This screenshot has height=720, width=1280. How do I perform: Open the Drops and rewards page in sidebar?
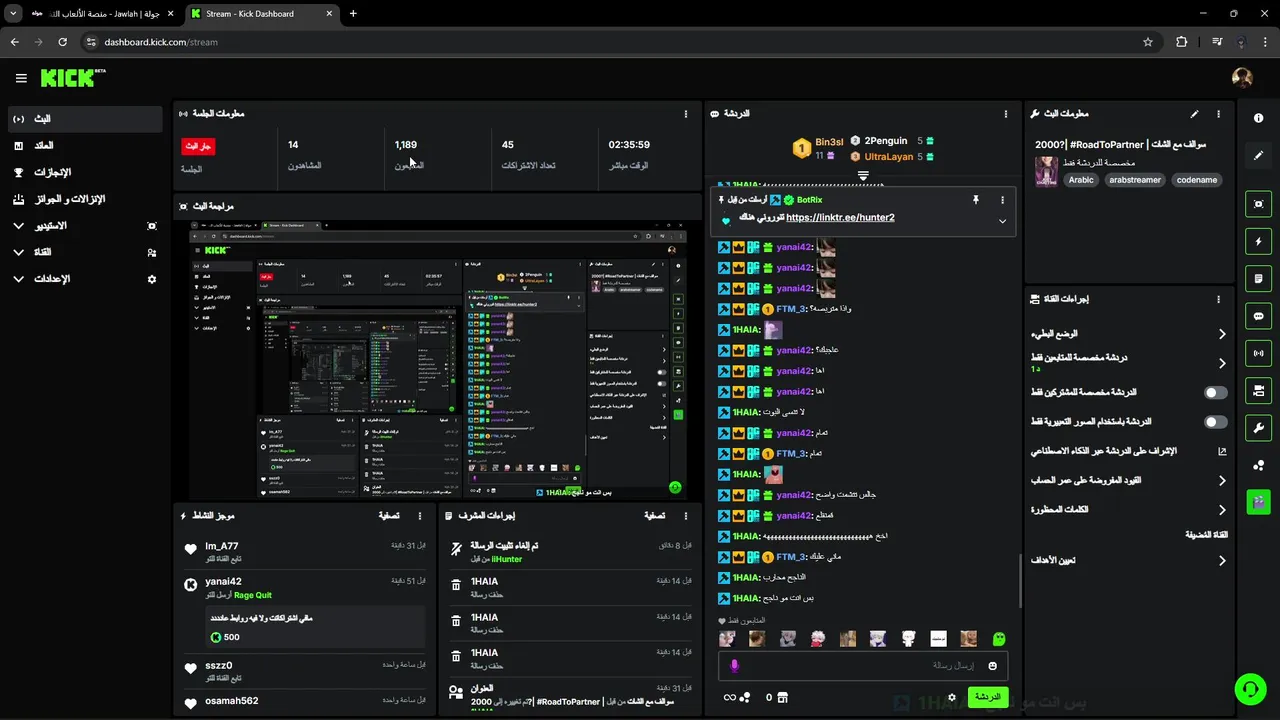(x=84, y=199)
